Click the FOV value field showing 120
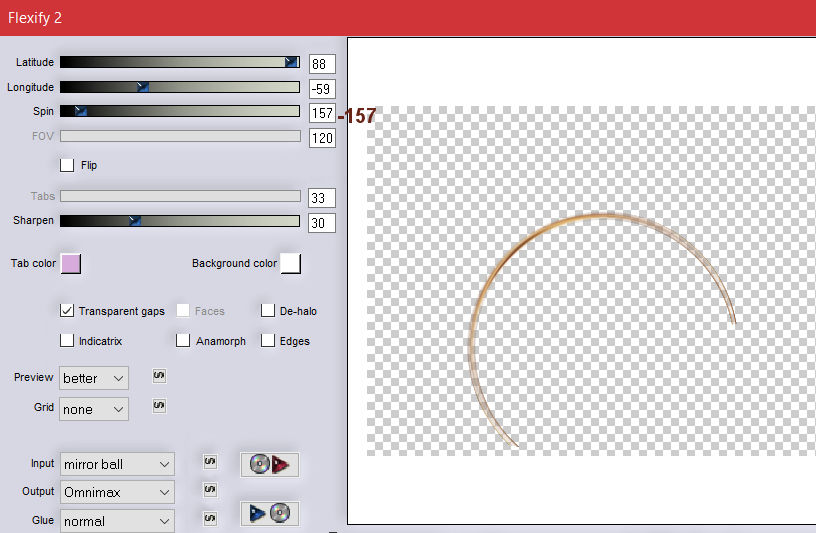Screen dimensions: 816x533 (322, 138)
